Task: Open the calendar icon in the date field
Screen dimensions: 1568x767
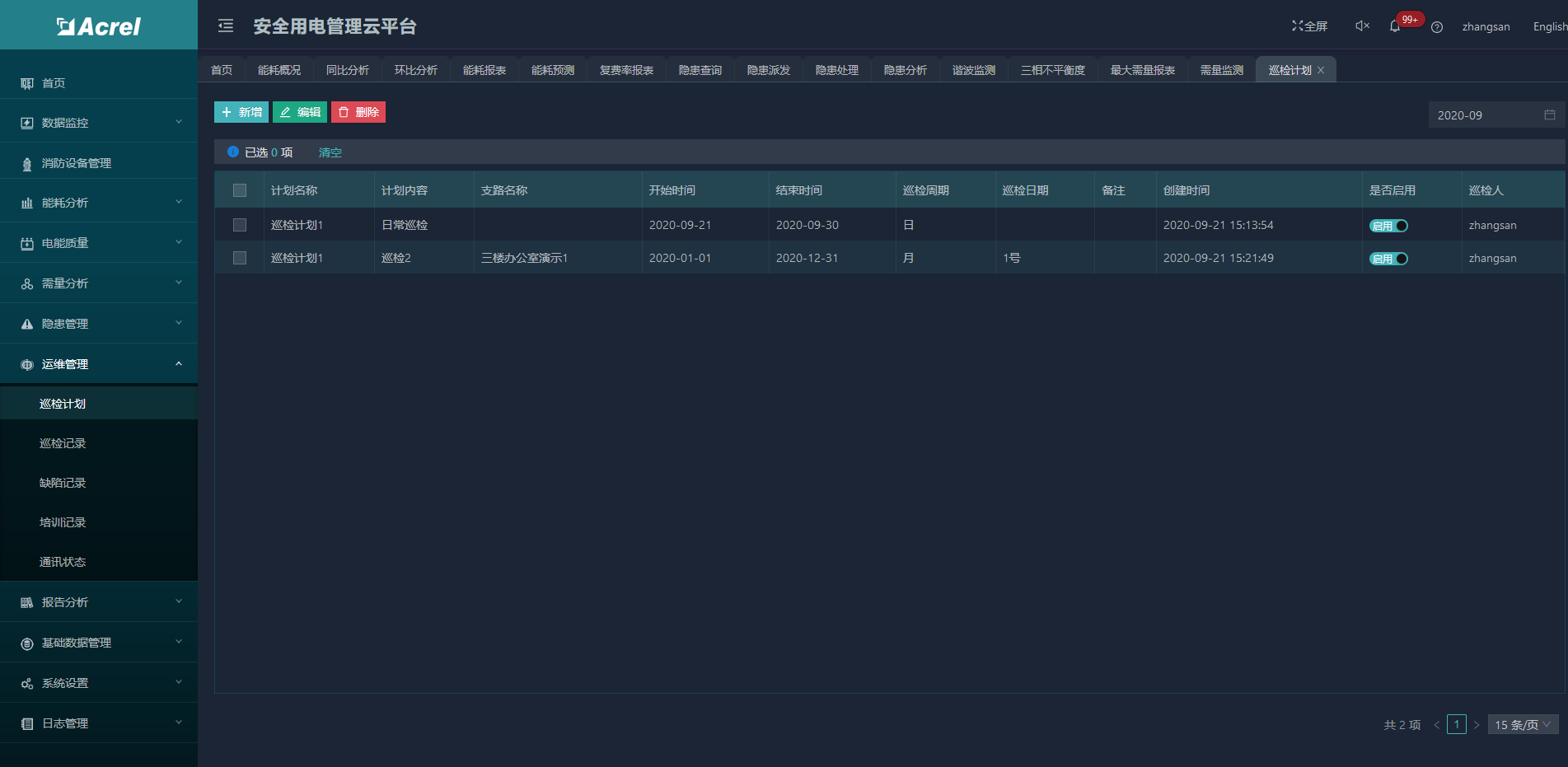Action: point(1549,115)
